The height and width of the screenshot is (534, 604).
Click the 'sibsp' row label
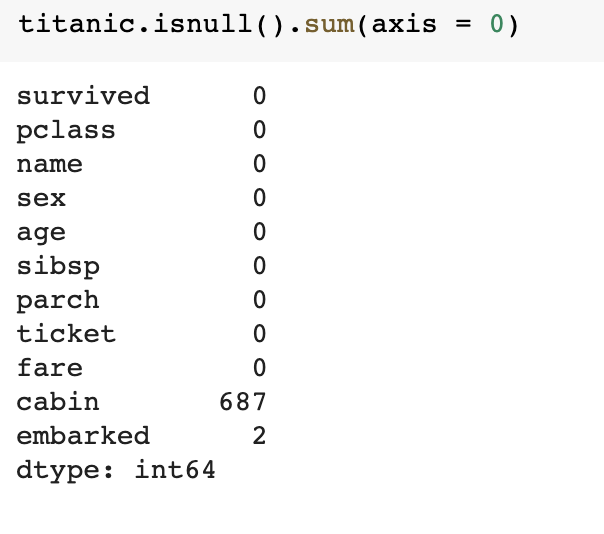pos(58,266)
